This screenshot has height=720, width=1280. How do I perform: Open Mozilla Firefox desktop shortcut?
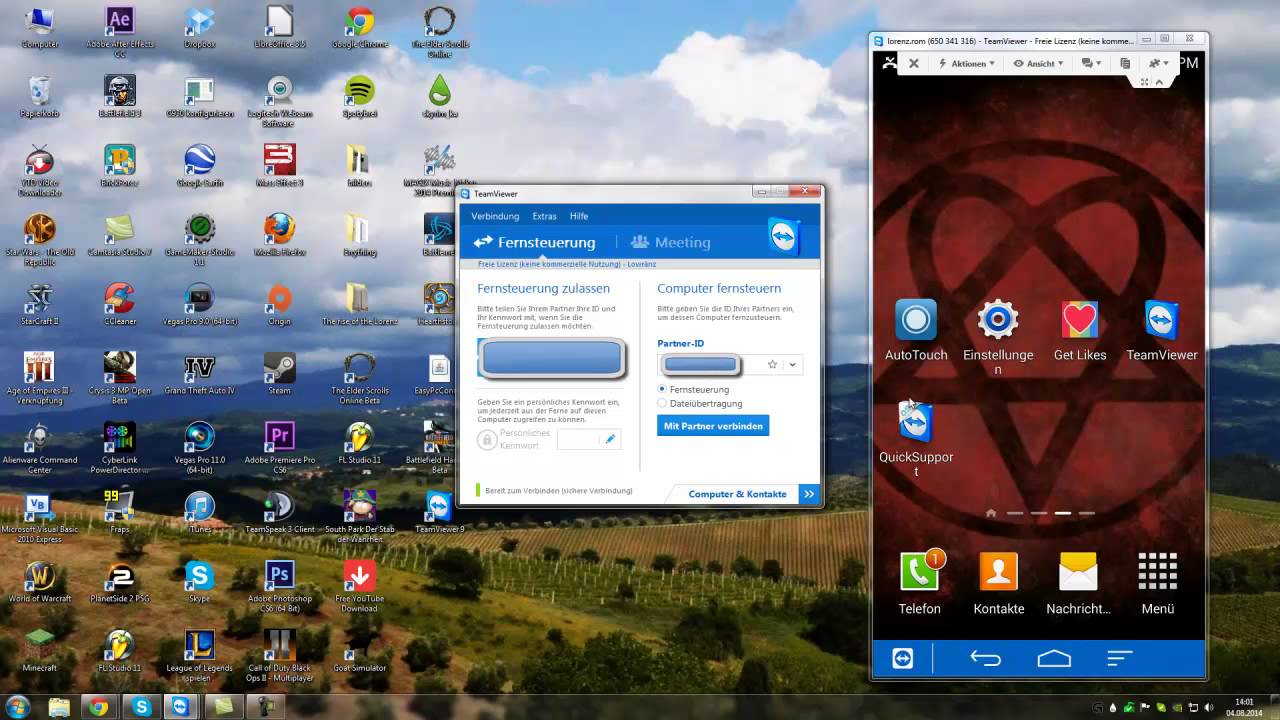(x=279, y=234)
